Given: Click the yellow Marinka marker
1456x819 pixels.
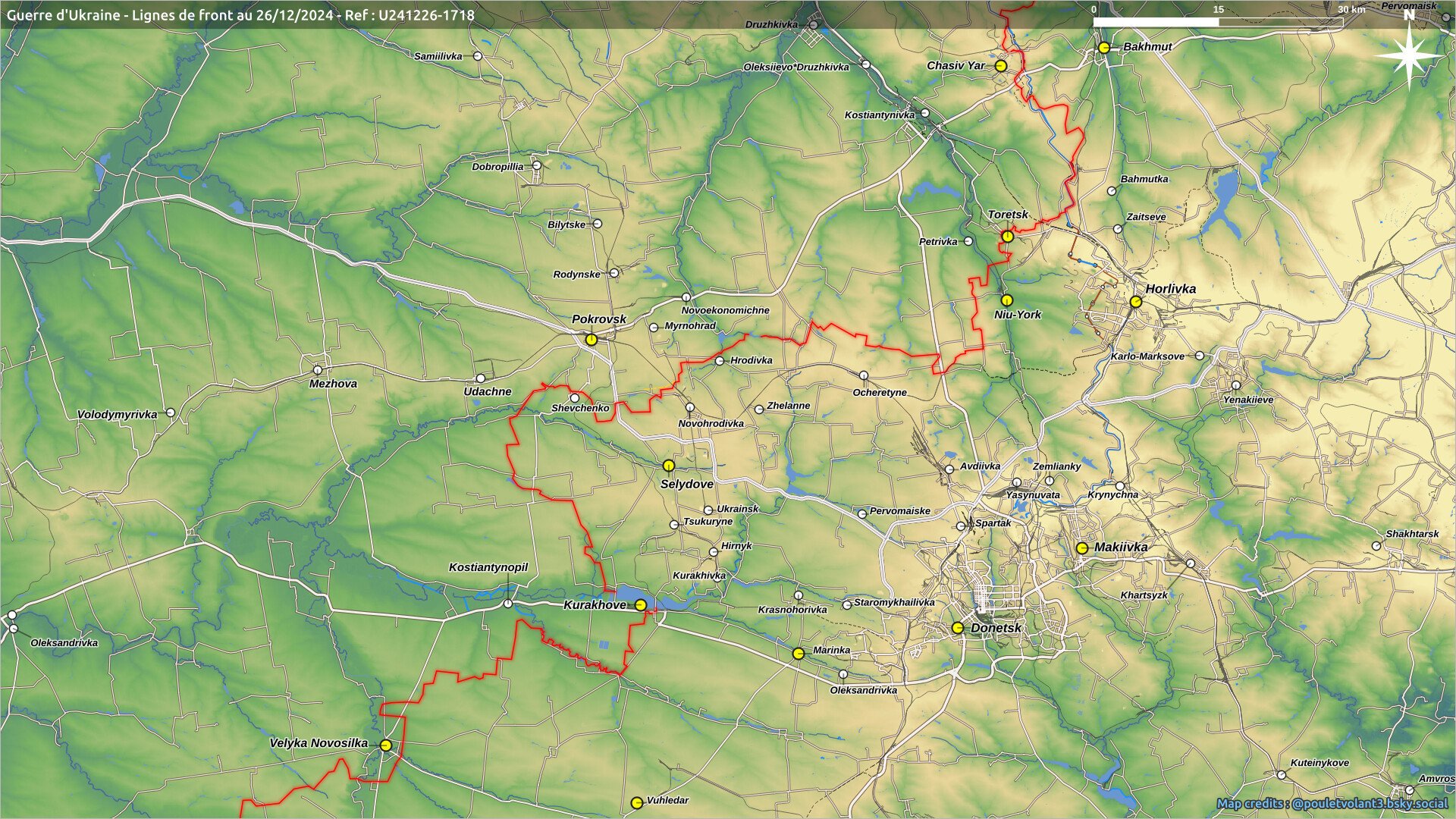Looking at the screenshot, I should pos(799,654).
